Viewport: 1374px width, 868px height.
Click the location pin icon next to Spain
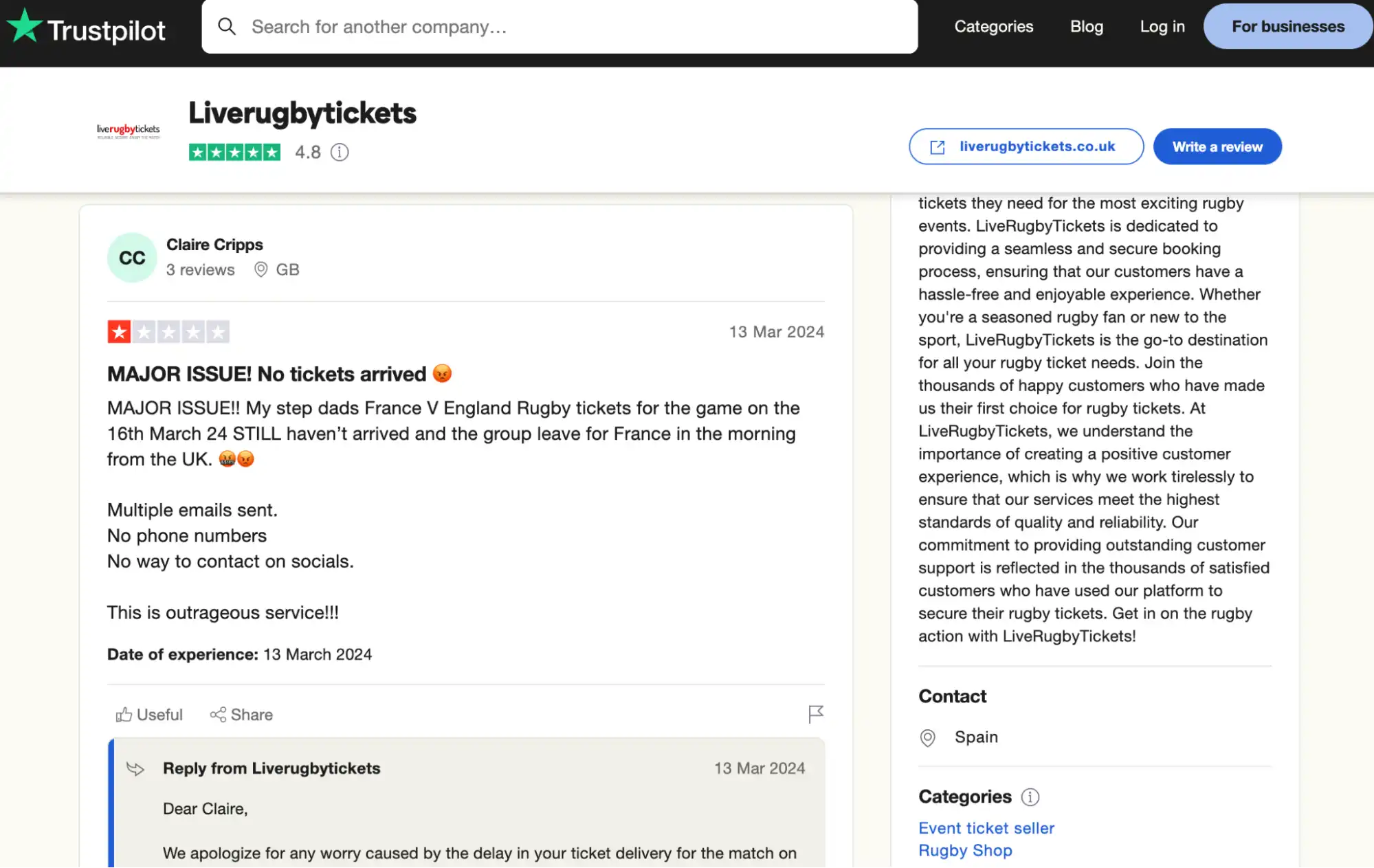pos(928,737)
